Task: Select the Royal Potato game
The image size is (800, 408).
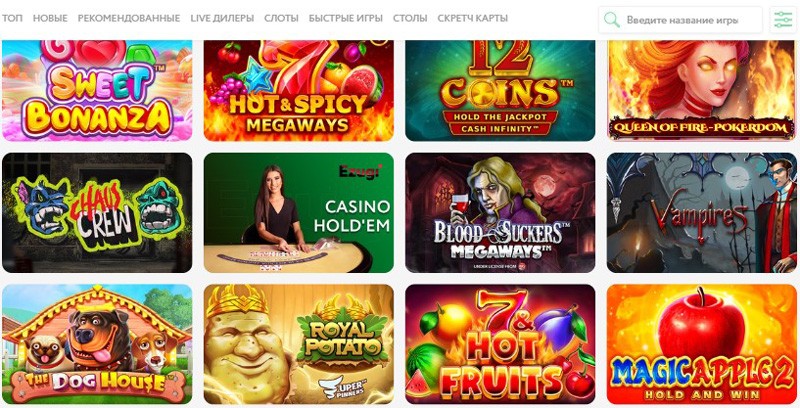Action: click(x=298, y=344)
